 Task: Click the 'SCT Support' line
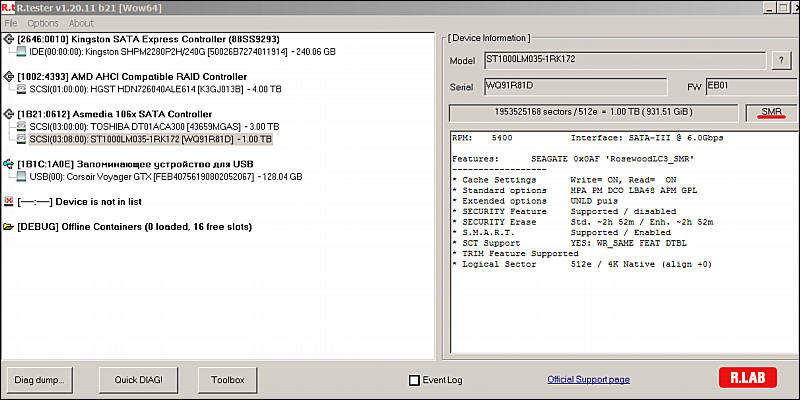[x=569, y=243]
